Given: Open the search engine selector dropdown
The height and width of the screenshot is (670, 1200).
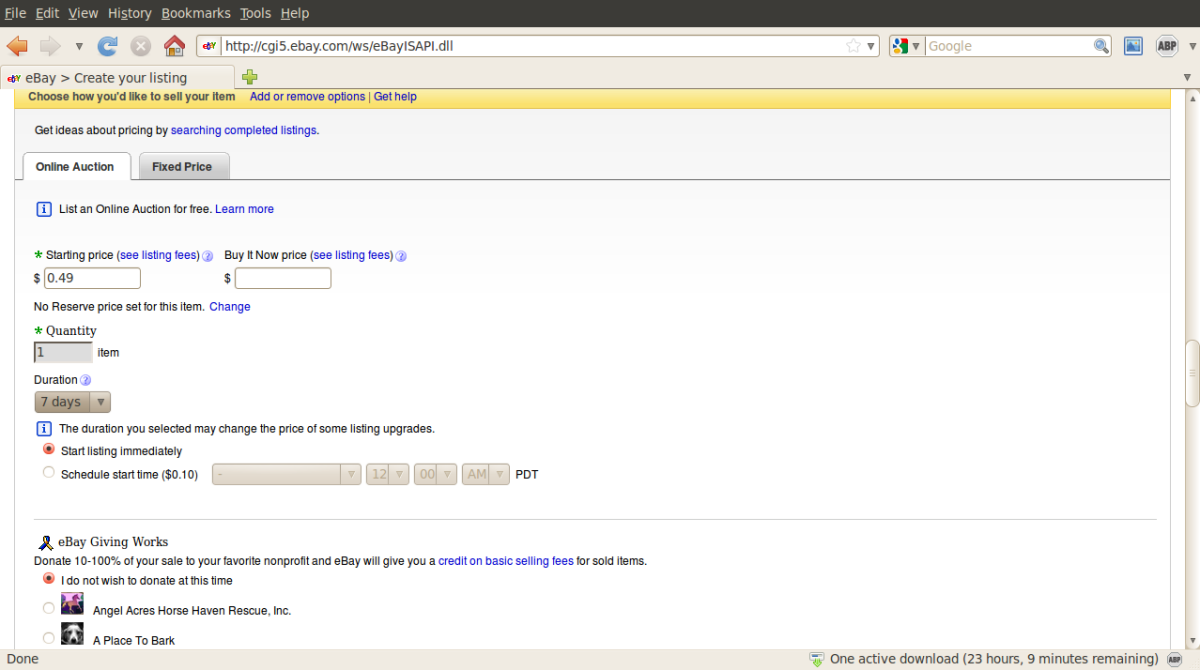Looking at the screenshot, I should tap(905, 45).
